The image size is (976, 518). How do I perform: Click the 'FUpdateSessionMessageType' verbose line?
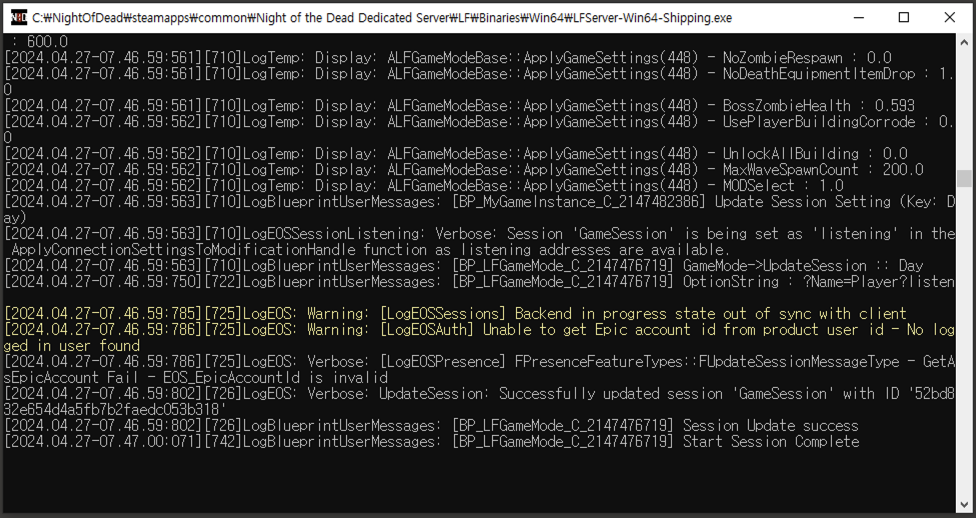(479, 362)
